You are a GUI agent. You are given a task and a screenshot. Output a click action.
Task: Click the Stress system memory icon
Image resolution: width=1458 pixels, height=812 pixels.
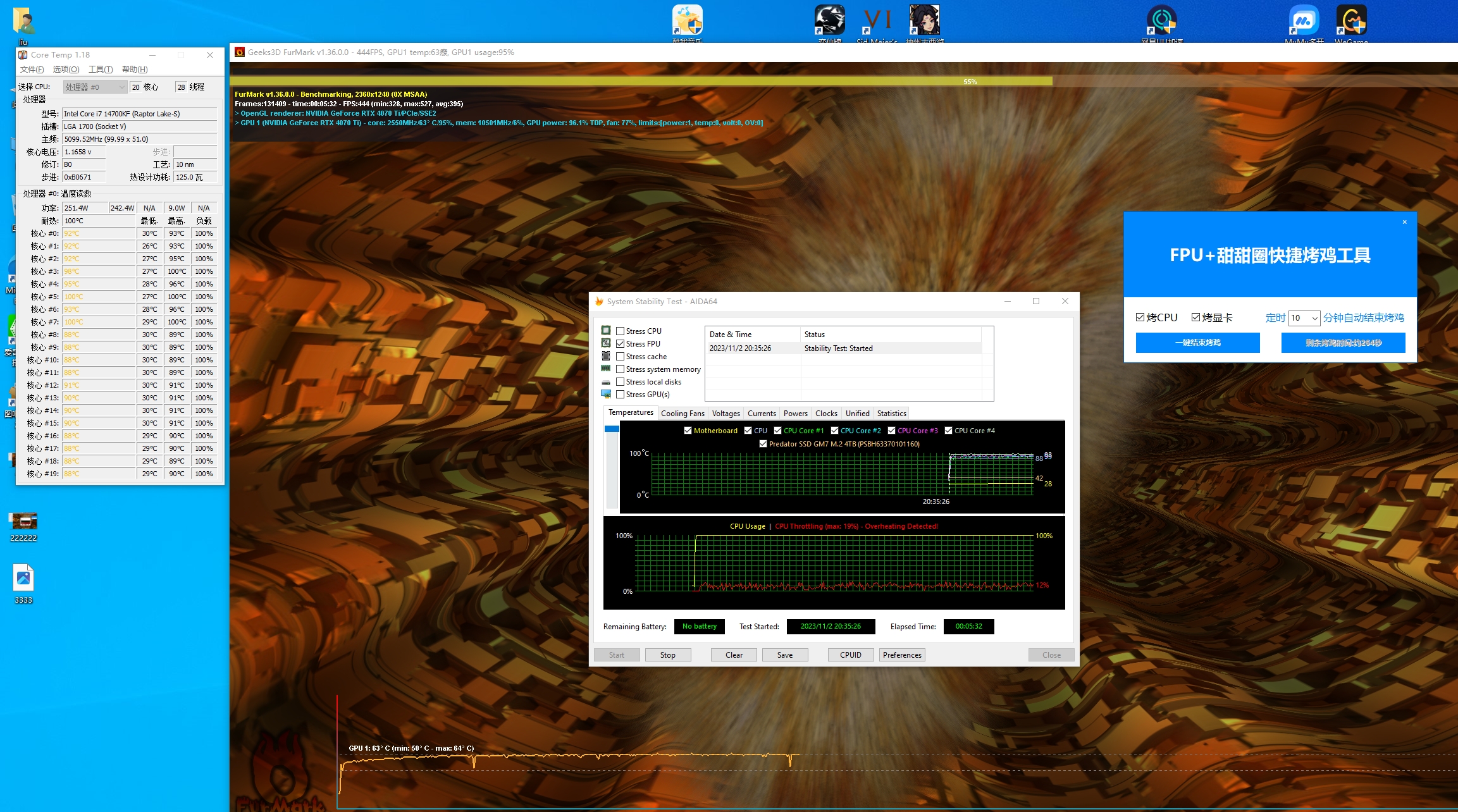606,368
